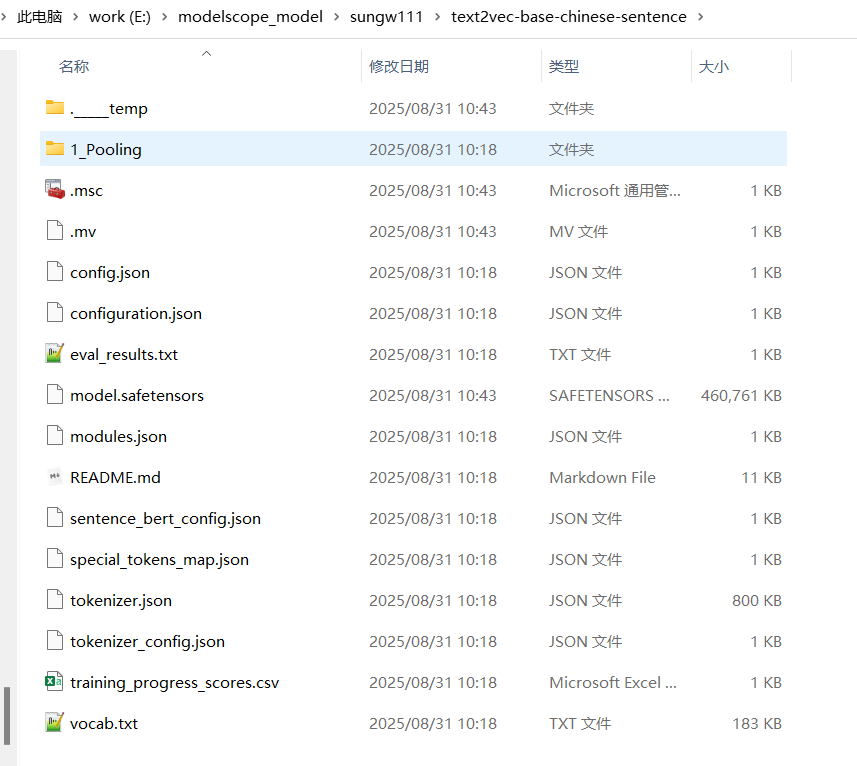Select the tokenizer.json file name
The height and width of the screenshot is (766, 857).
pos(121,600)
